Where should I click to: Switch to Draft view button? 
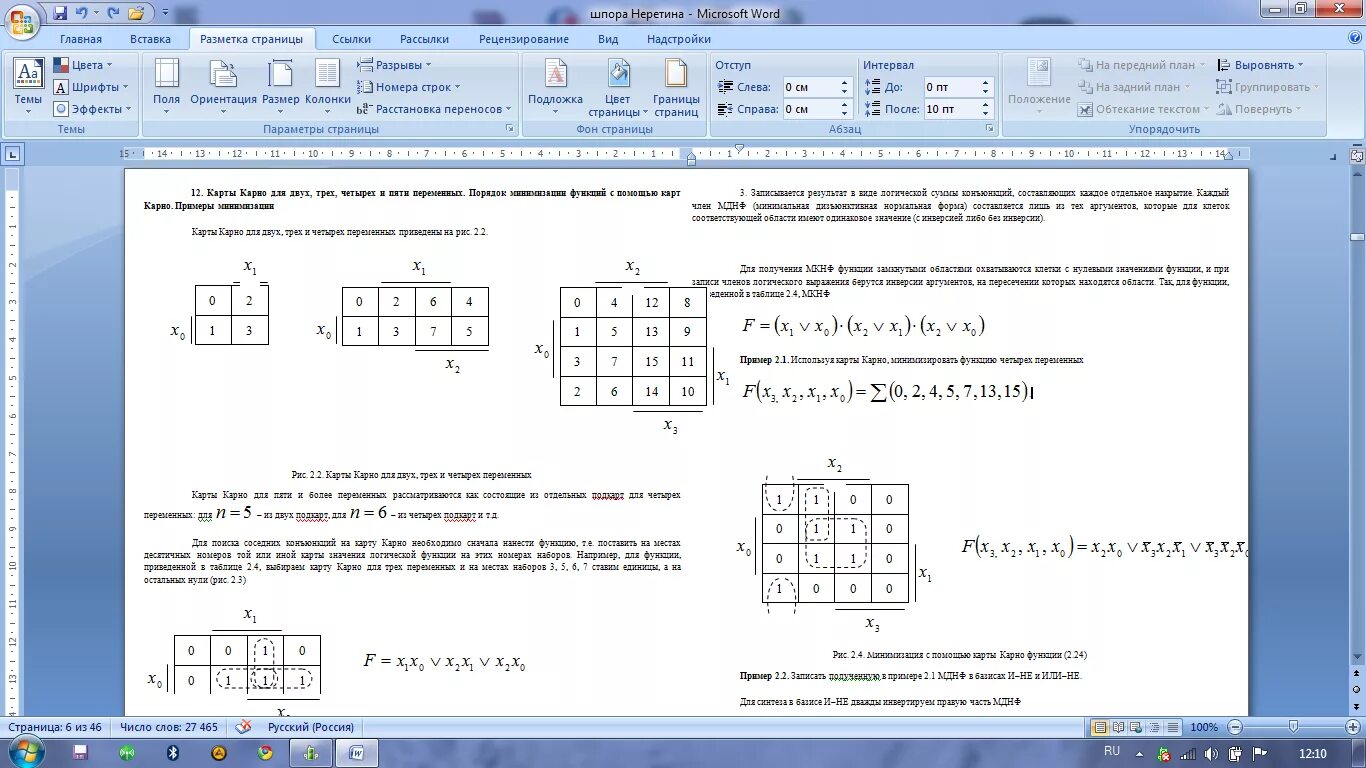coord(1173,727)
